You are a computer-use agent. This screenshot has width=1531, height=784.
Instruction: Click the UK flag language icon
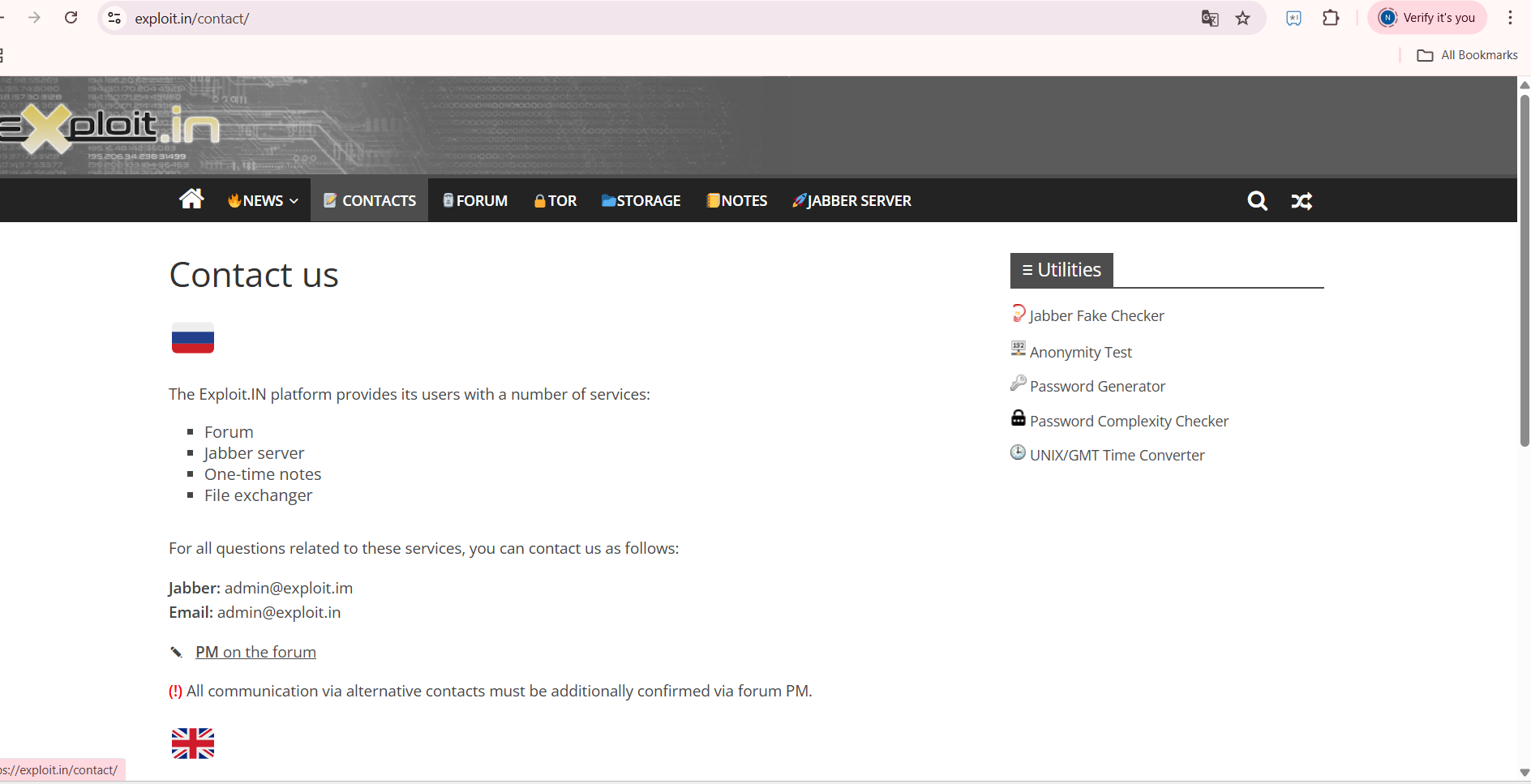click(x=193, y=743)
